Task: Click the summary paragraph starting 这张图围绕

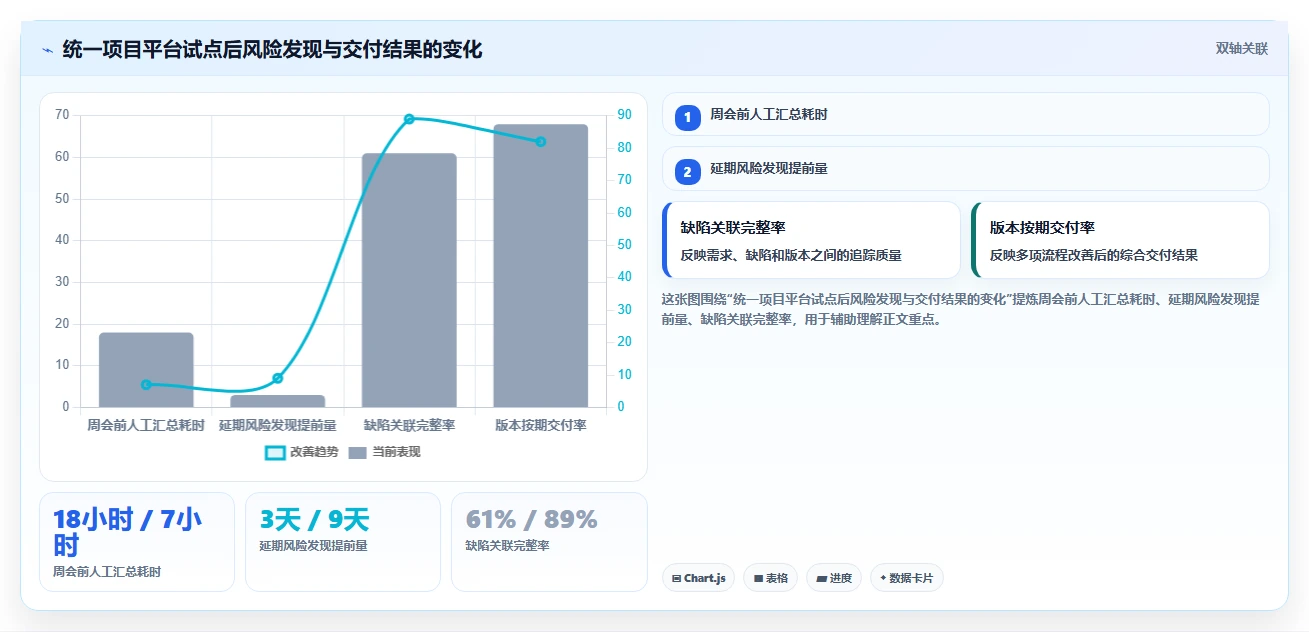Action: (x=960, y=309)
